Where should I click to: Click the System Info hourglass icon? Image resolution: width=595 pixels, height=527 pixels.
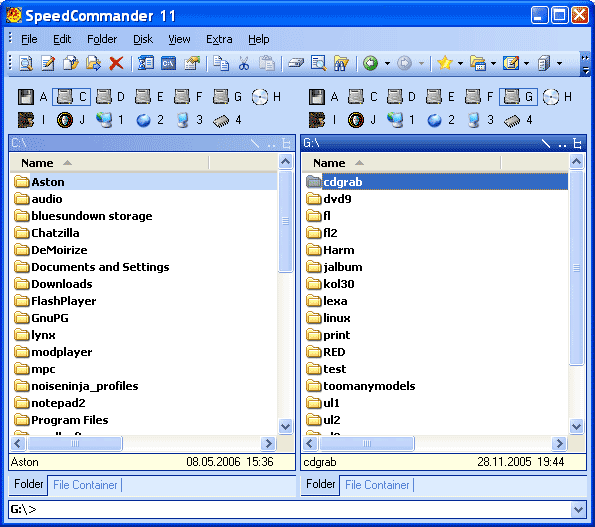146,63
